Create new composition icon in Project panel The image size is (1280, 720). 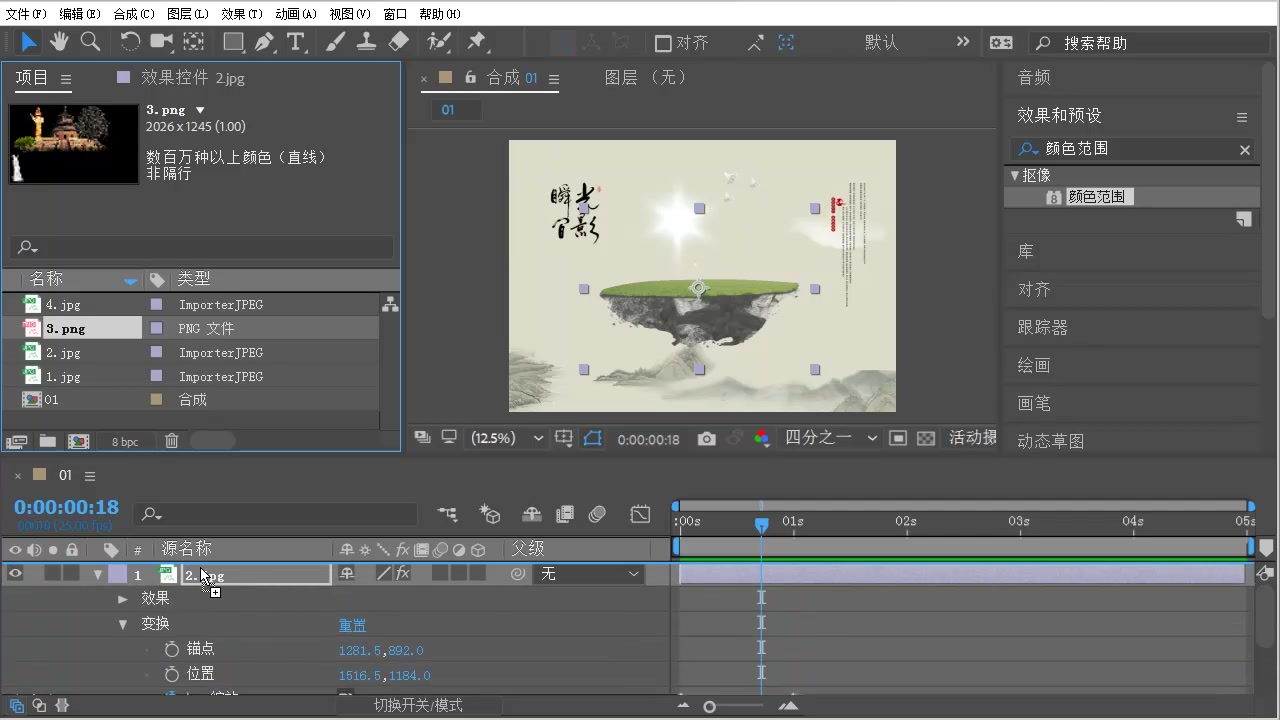[x=78, y=441]
